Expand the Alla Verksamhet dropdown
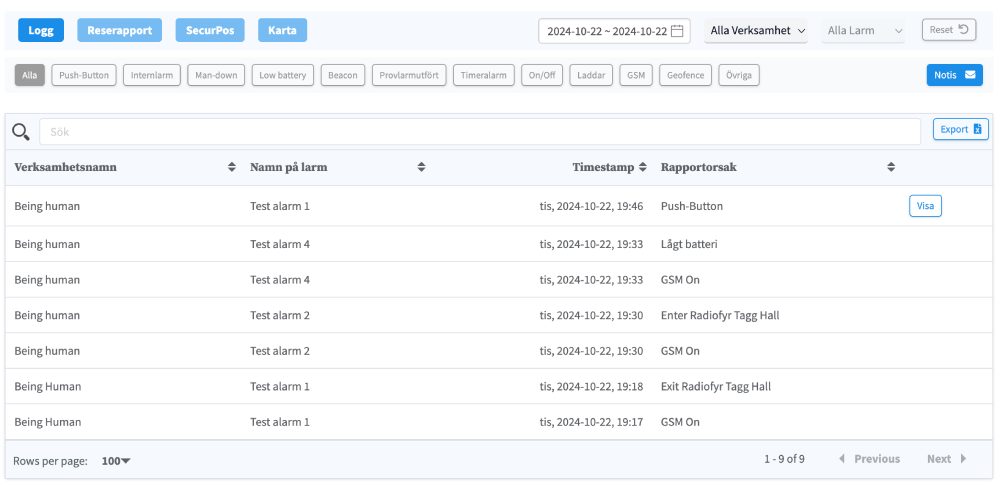The image size is (1000, 486). tap(757, 31)
